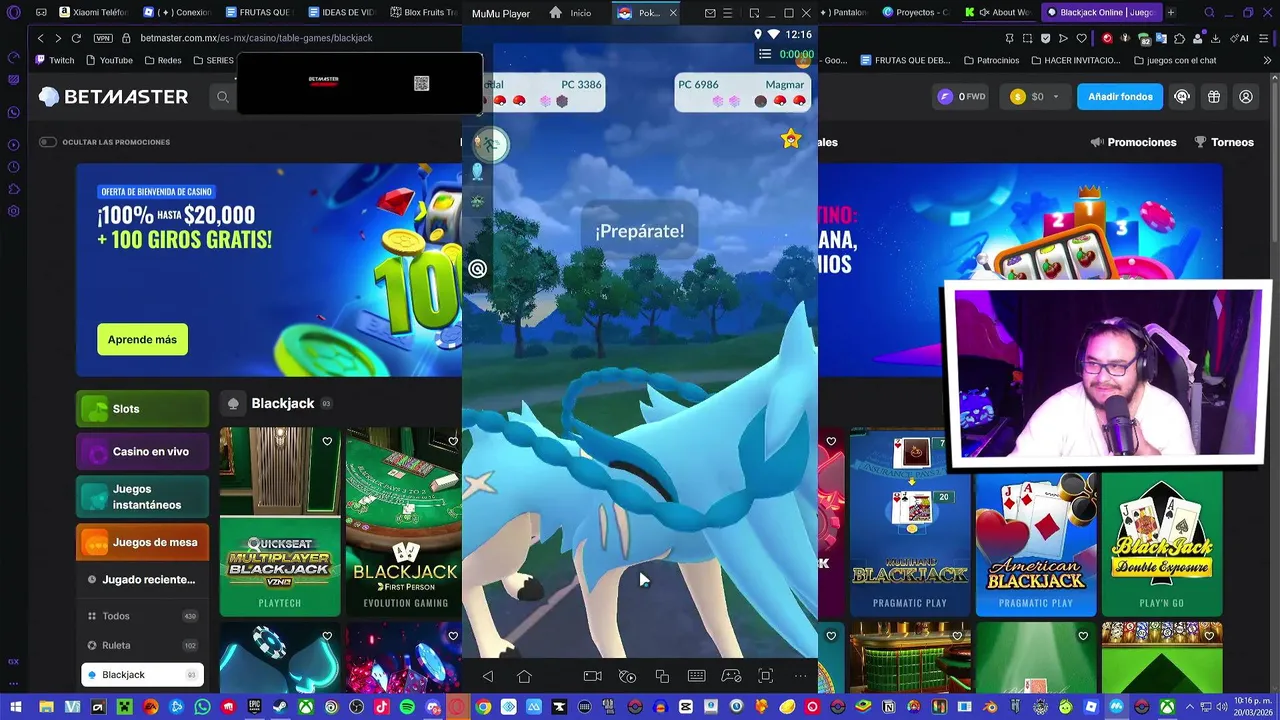The width and height of the screenshot is (1280, 720).
Task: Click the 0:00:00 timer menu in MuMu
Action: (x=786, y=54)
